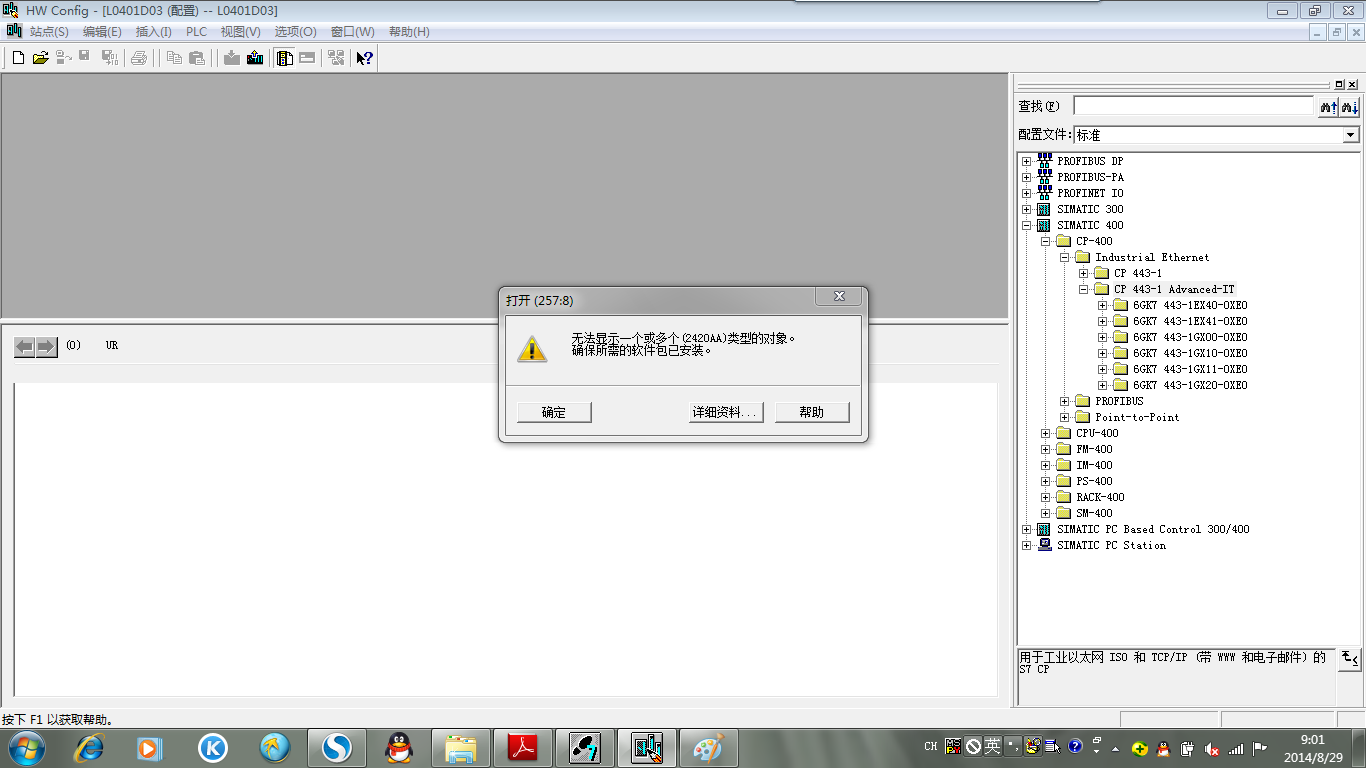This screenshot has height=768, width=1366.
Task: Click the Save floppy-disk toolbar icon
Action: 85,58
